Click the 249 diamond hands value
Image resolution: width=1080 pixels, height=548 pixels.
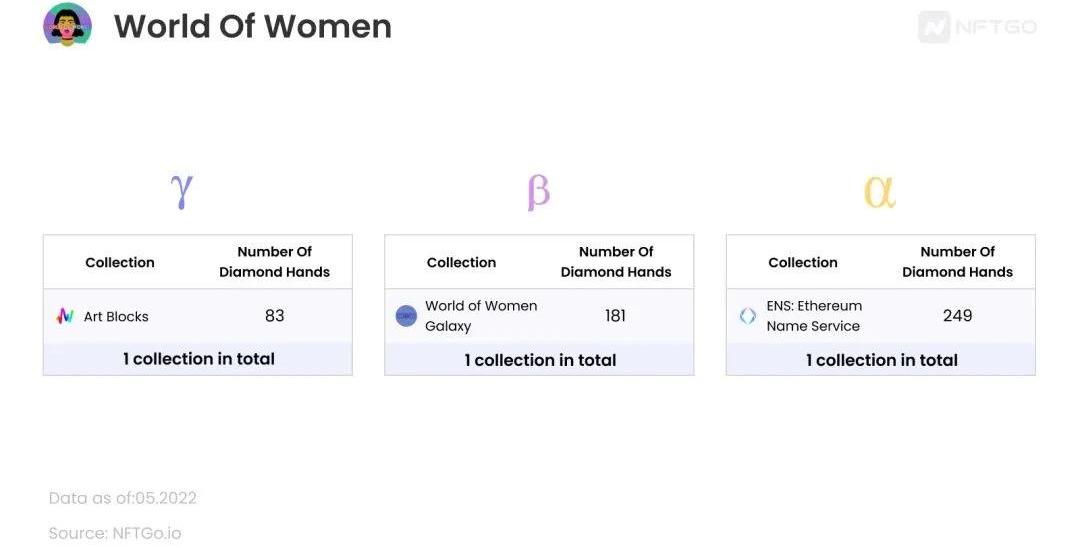(x=957, y=316)
